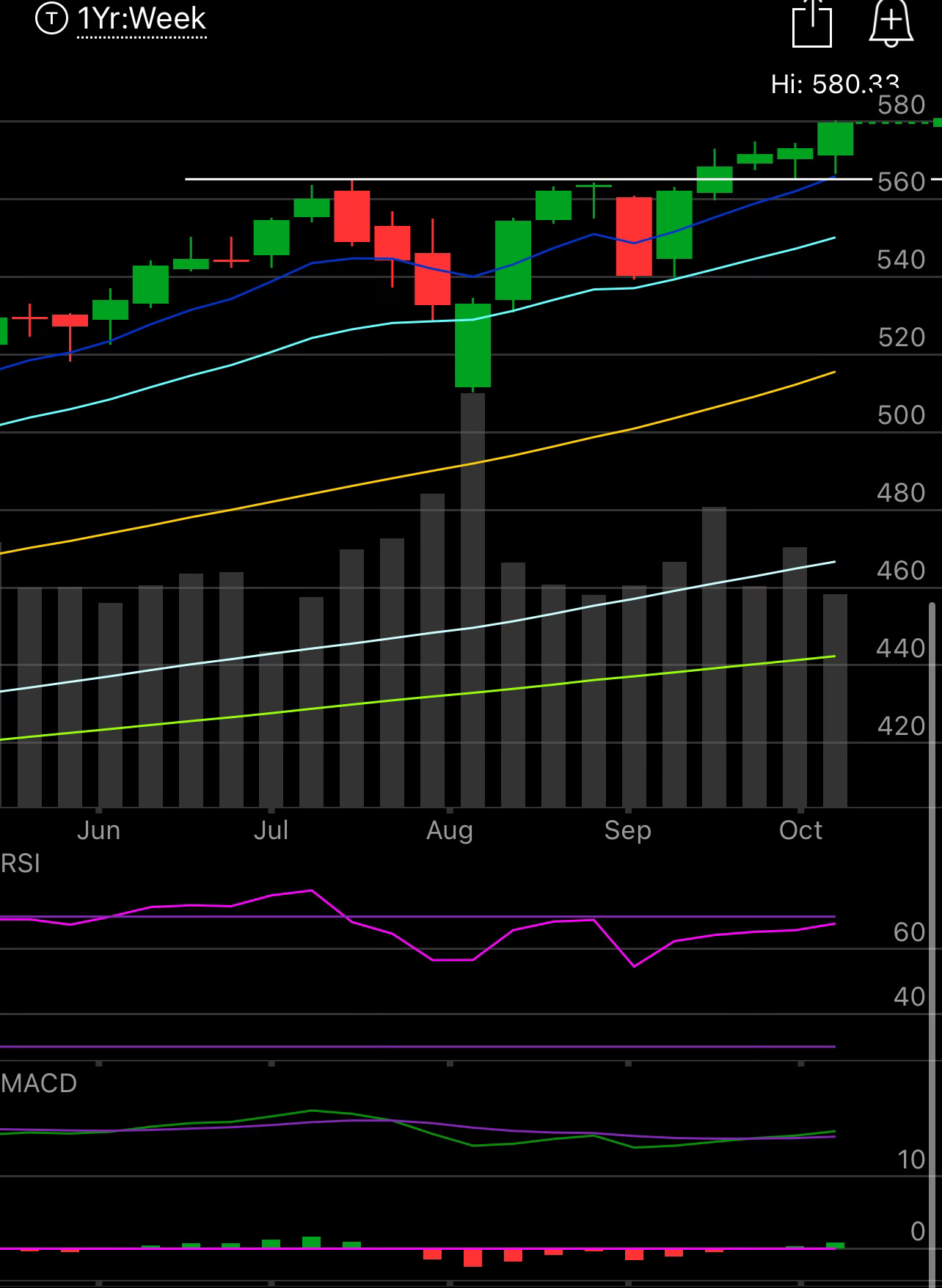Tap the Jun date axis label

pos(98,830)
